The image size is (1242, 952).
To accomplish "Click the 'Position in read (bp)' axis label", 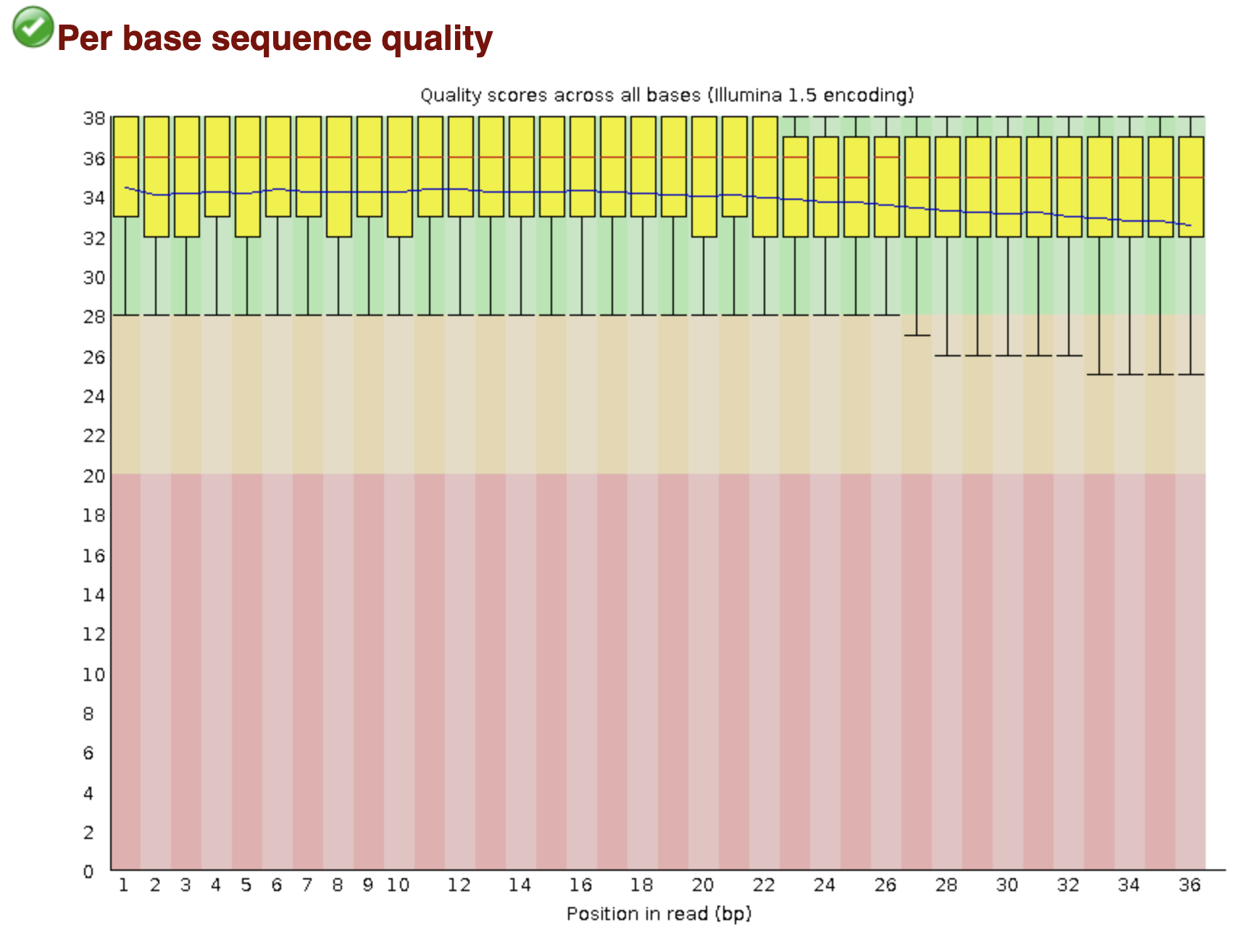I will click(x=659, y=914).
